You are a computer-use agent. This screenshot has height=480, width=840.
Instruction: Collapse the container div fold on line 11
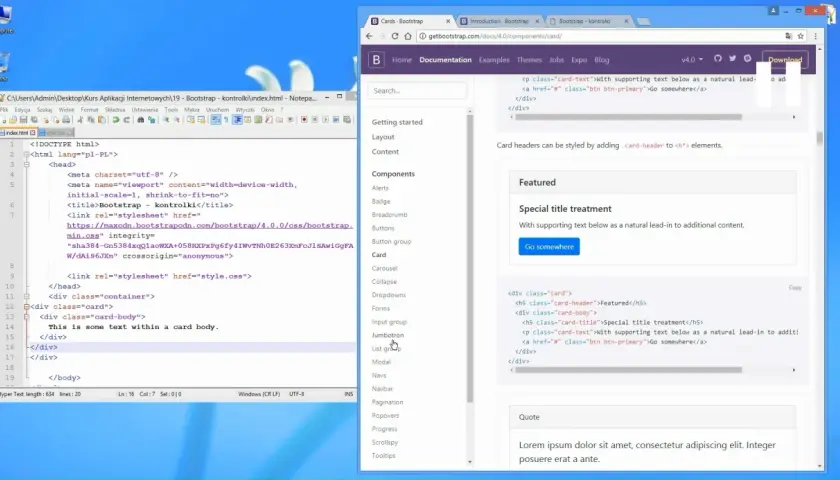[26, 296]
